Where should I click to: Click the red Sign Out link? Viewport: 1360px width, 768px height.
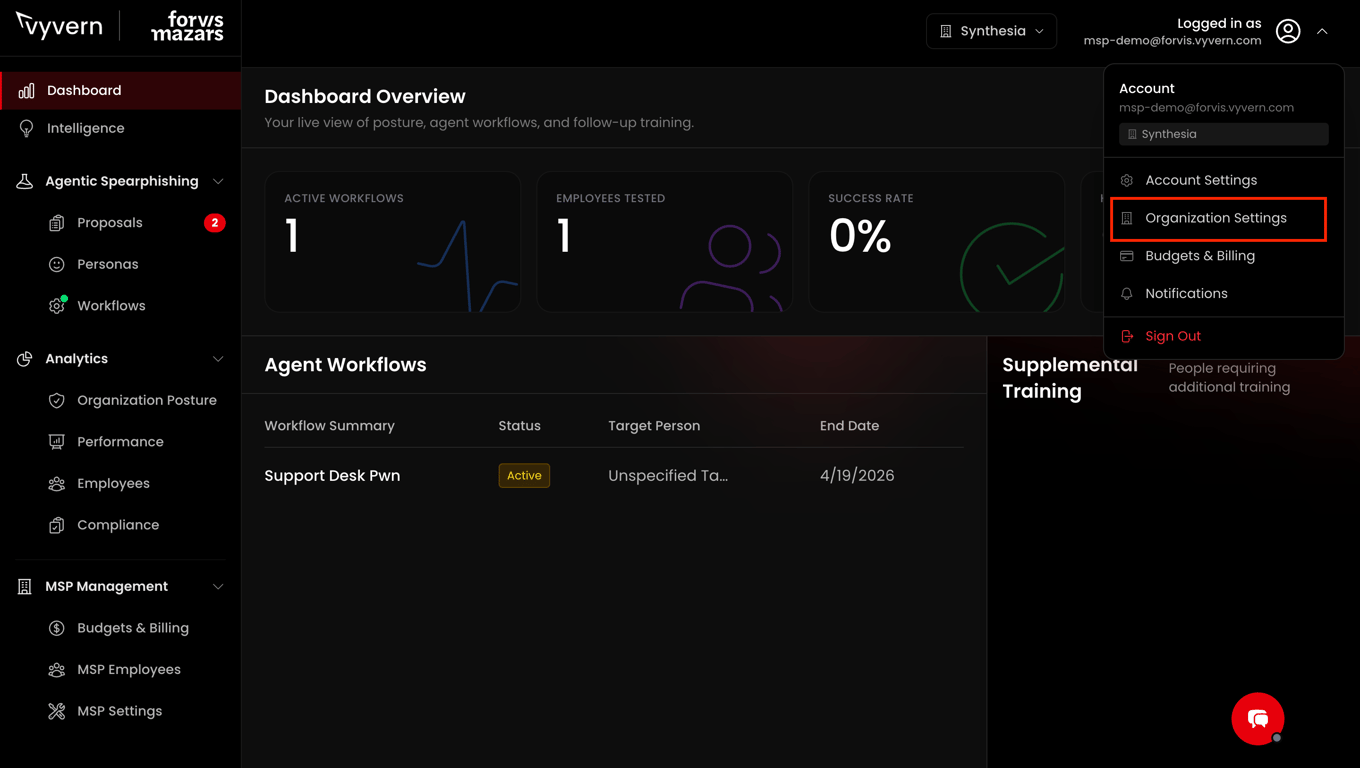coord(1173,336)
